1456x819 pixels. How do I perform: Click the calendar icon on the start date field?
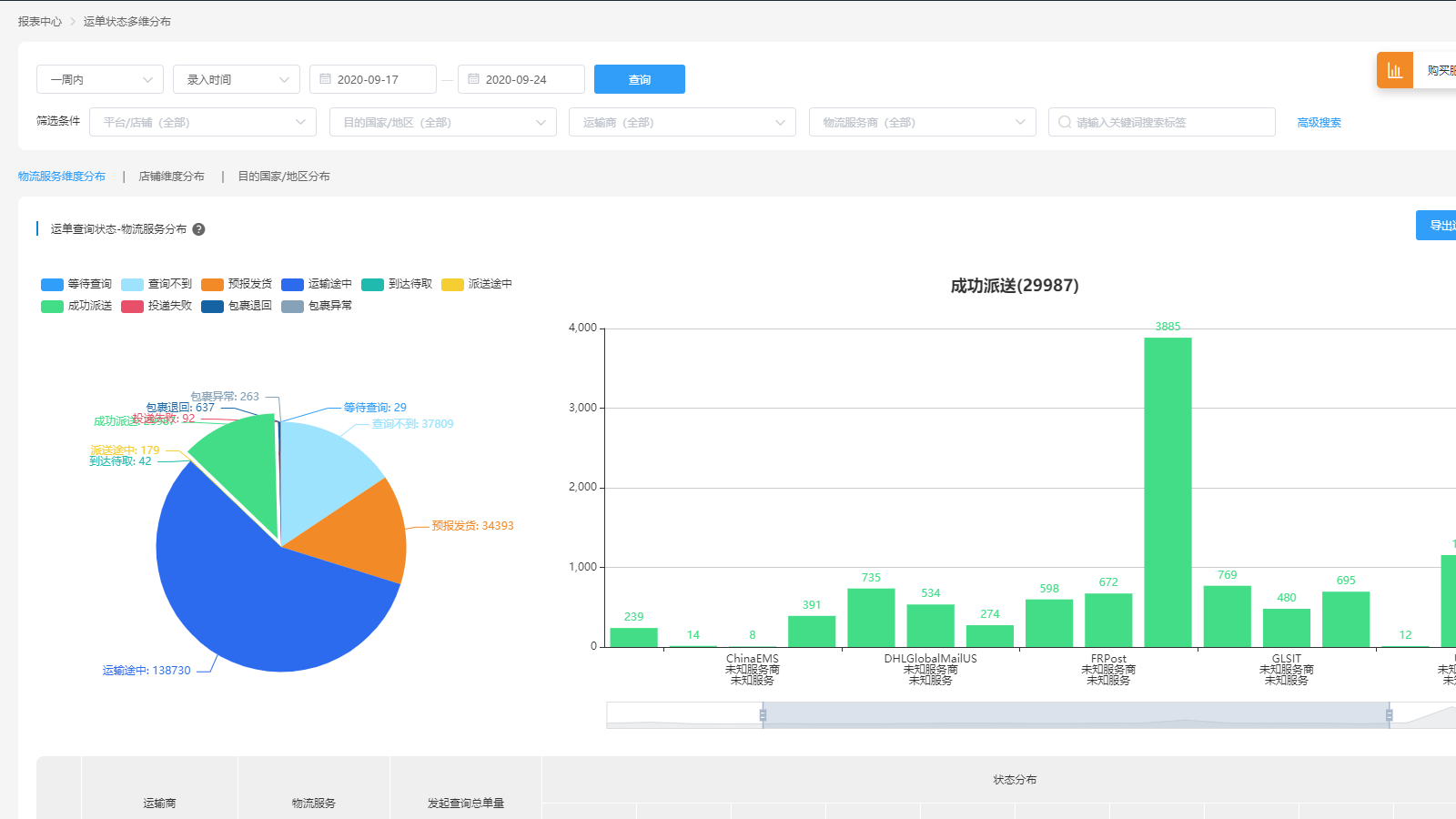tap(326, 79)
